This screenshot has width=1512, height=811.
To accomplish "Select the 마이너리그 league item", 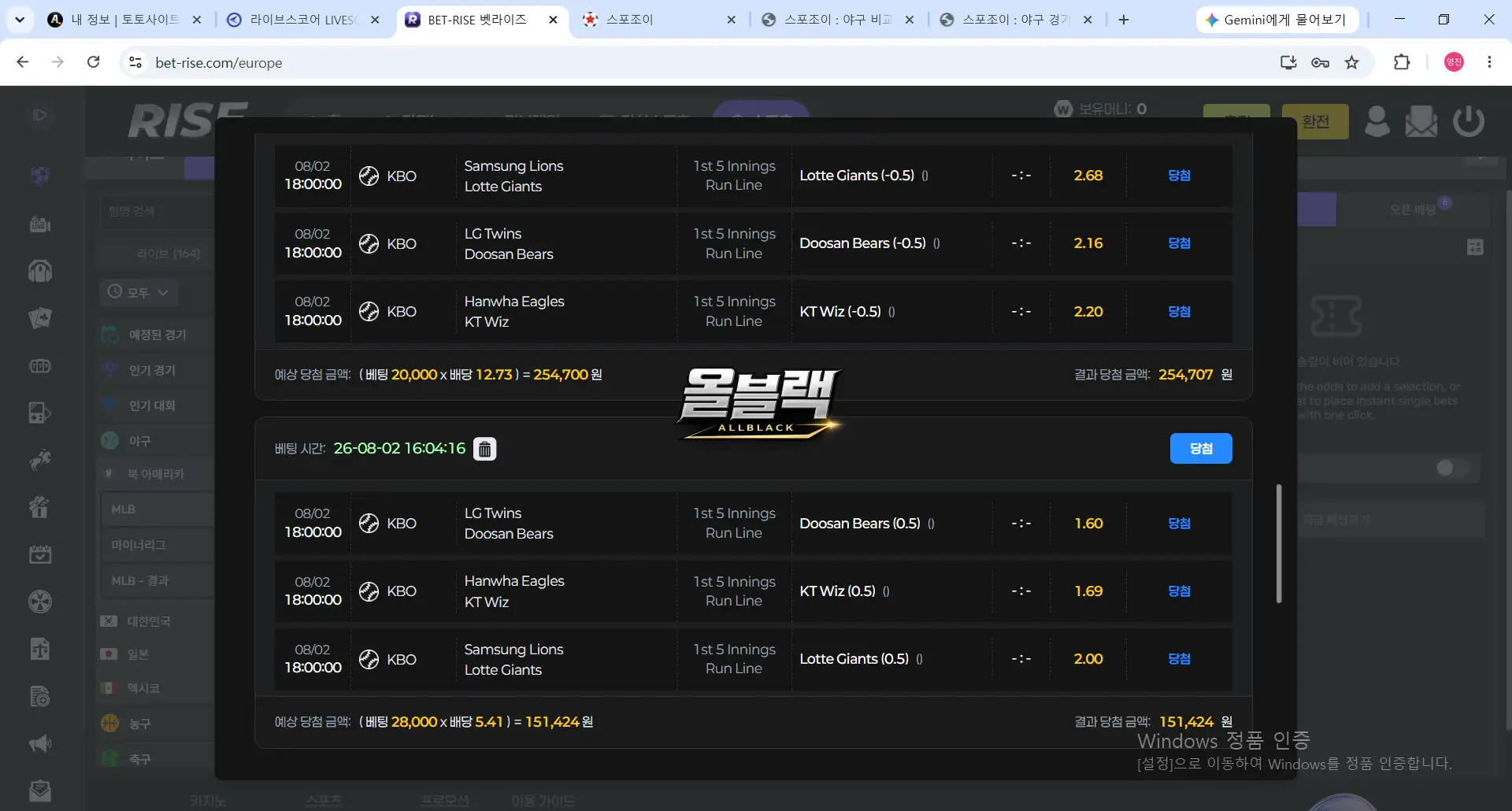I will [x=157, y=545].
